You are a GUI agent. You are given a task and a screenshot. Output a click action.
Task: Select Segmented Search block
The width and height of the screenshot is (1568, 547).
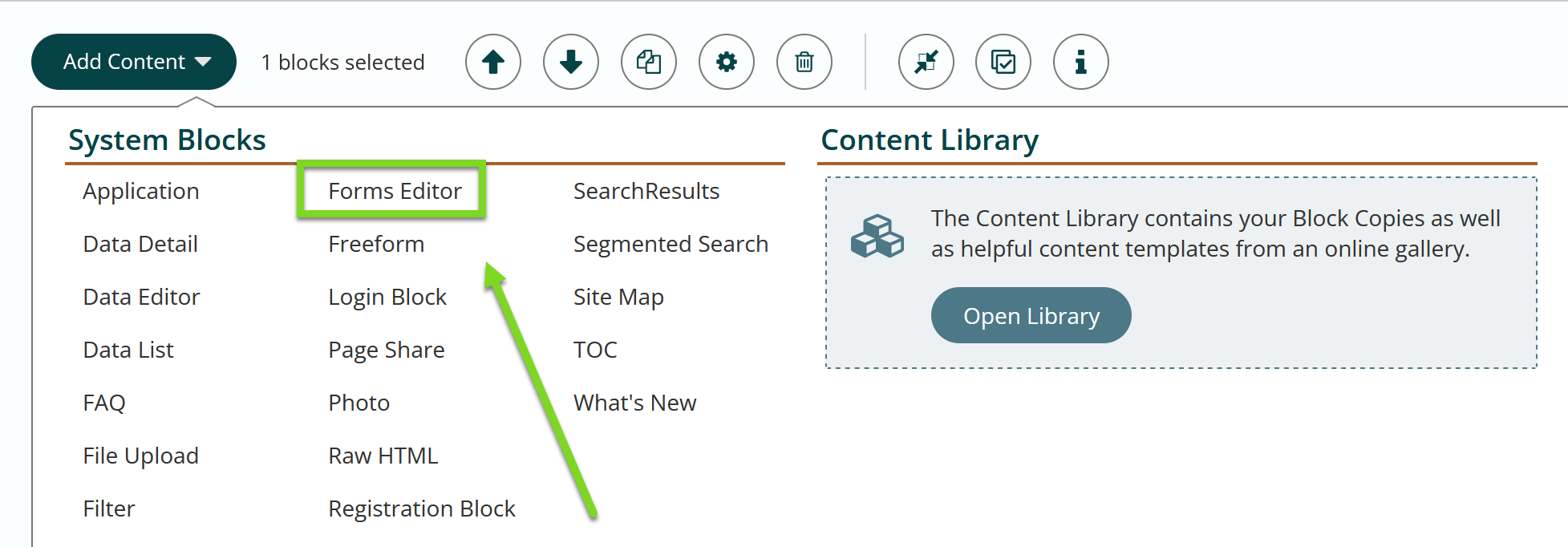point(671,244)
